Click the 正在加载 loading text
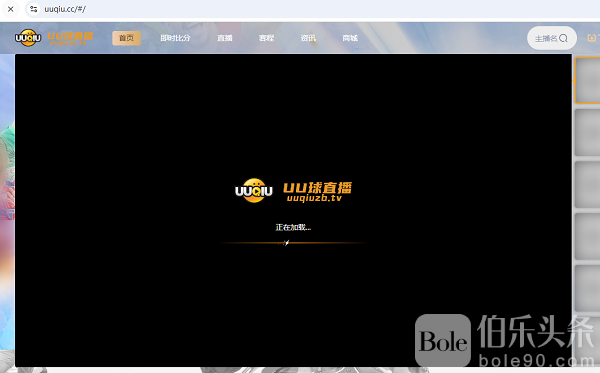600x373 pixels. pos(293,227)
